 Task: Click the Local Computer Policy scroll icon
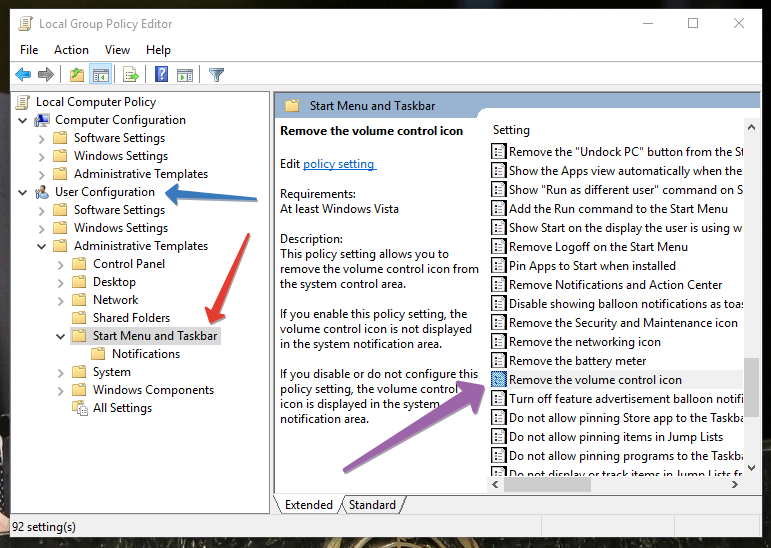(23, 102)
